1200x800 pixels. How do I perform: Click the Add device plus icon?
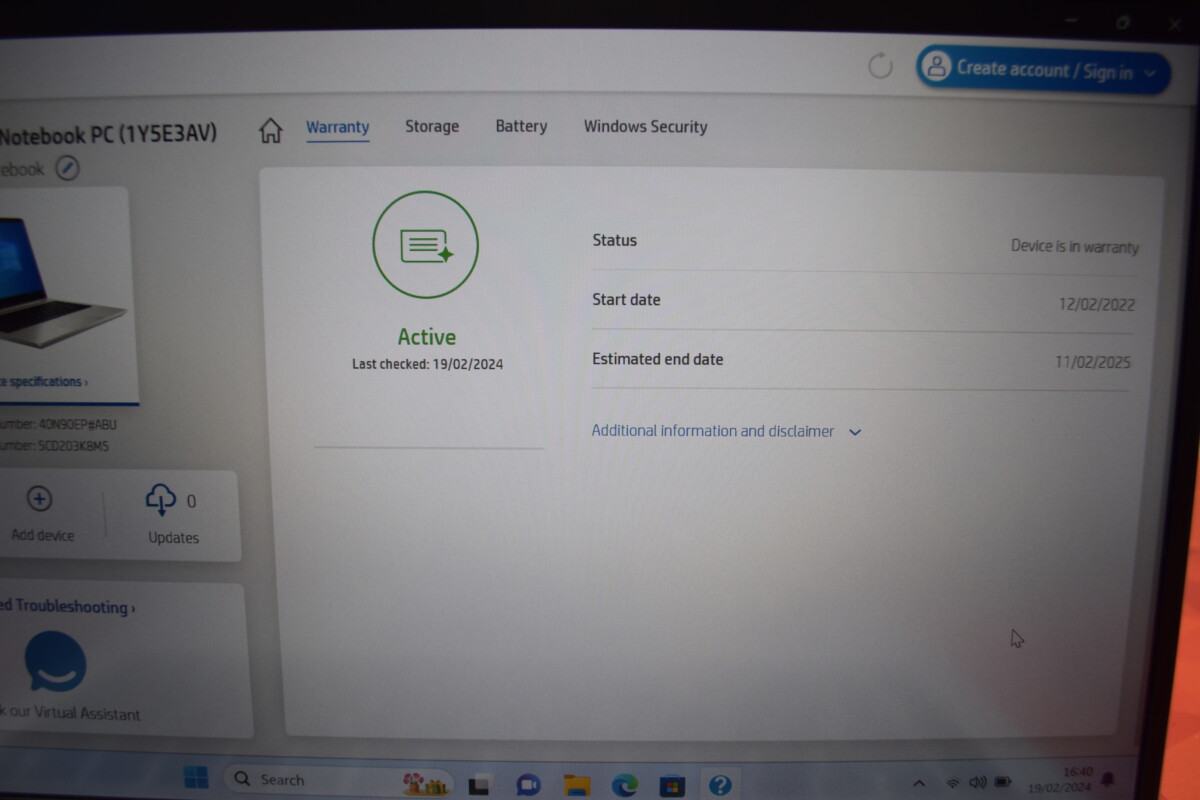(39, 498)
